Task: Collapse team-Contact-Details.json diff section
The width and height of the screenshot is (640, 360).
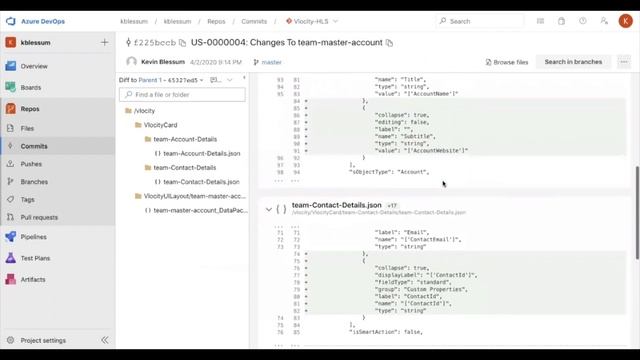Action: pyautogui.click(x=269, y=209)
